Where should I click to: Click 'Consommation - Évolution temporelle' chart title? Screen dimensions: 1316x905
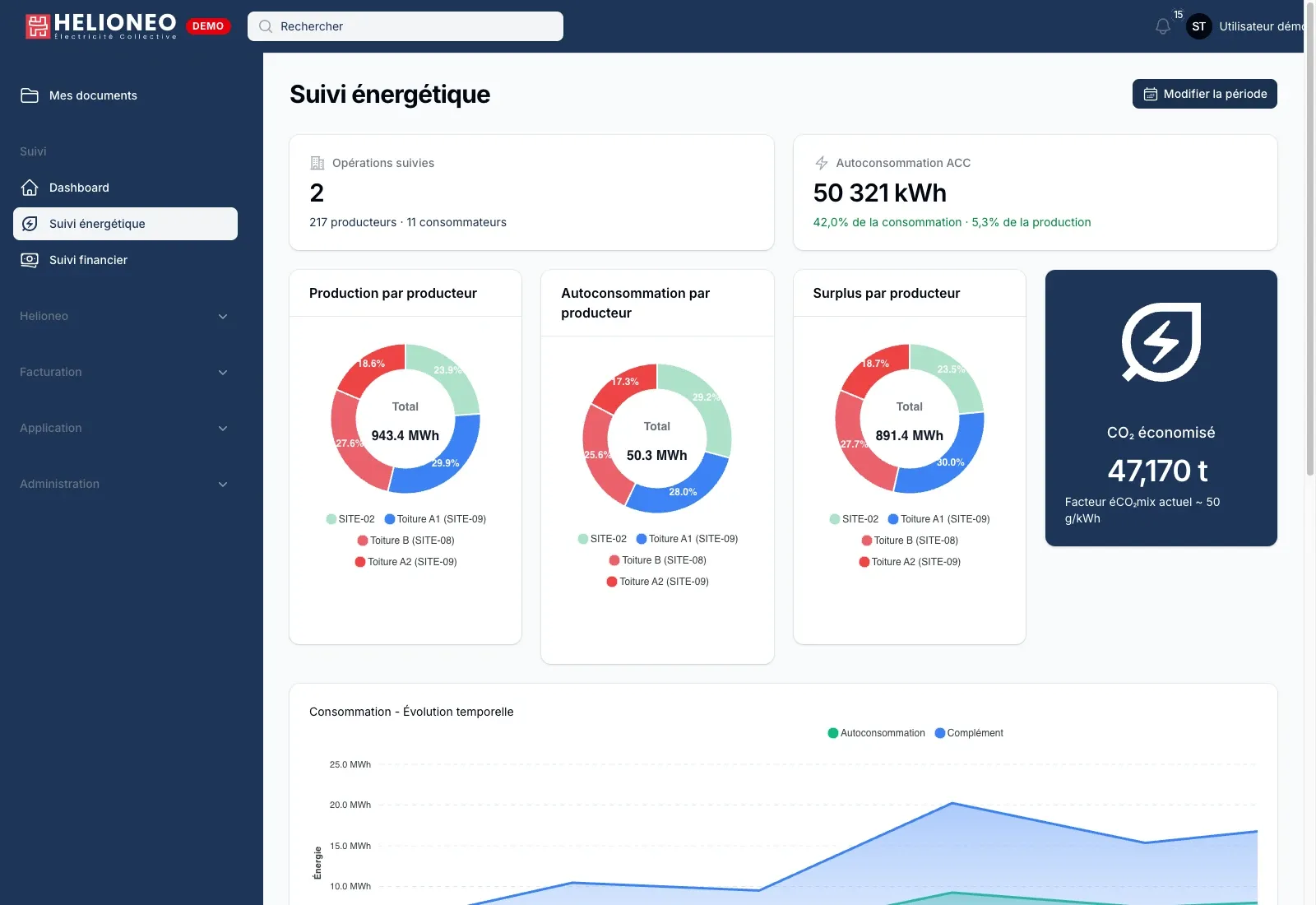(x=411, y=712)
